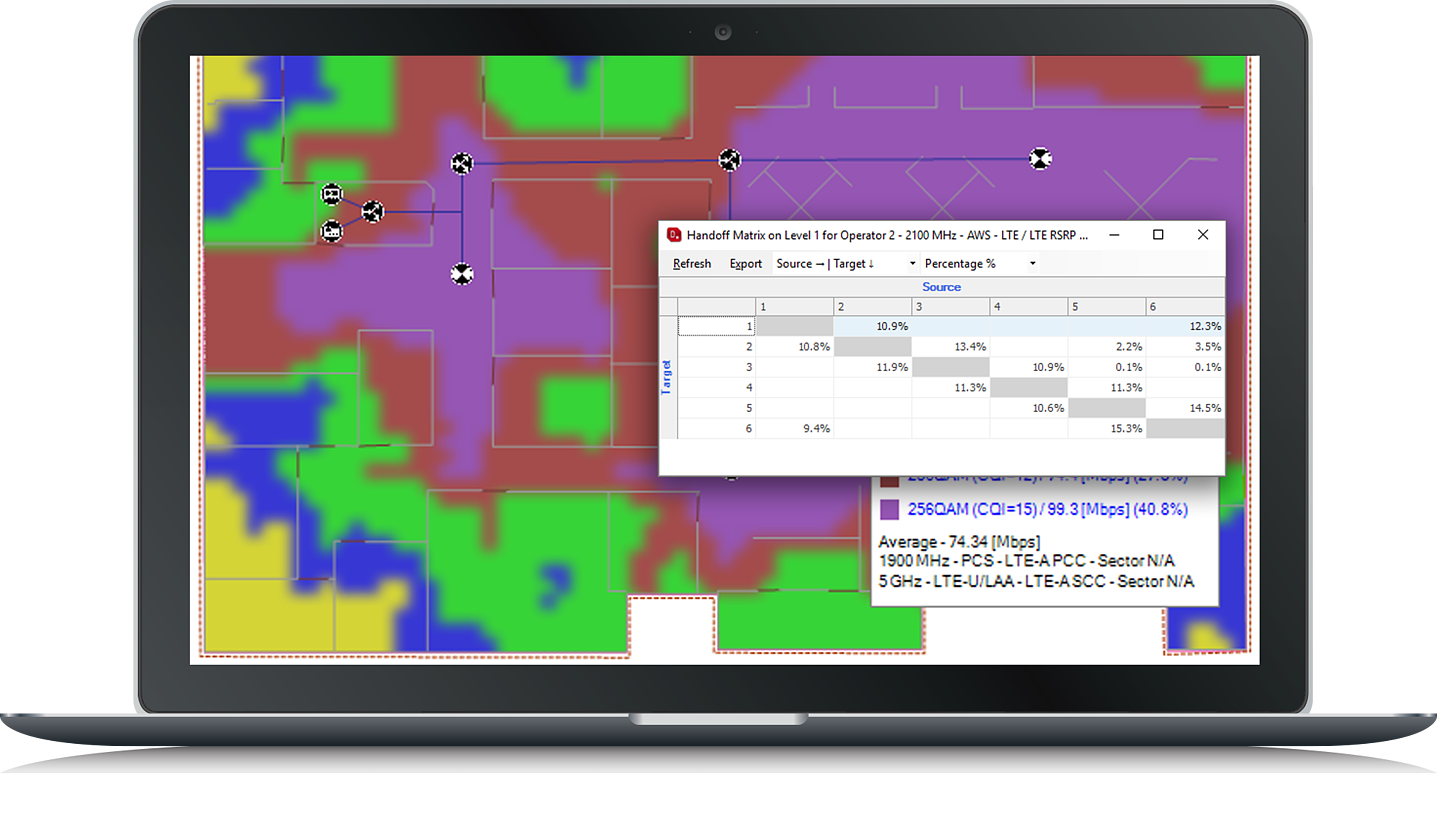Click the 10.6% cell in the matrix
This screenshot has height=823, width=1437.
[1028, 407]
